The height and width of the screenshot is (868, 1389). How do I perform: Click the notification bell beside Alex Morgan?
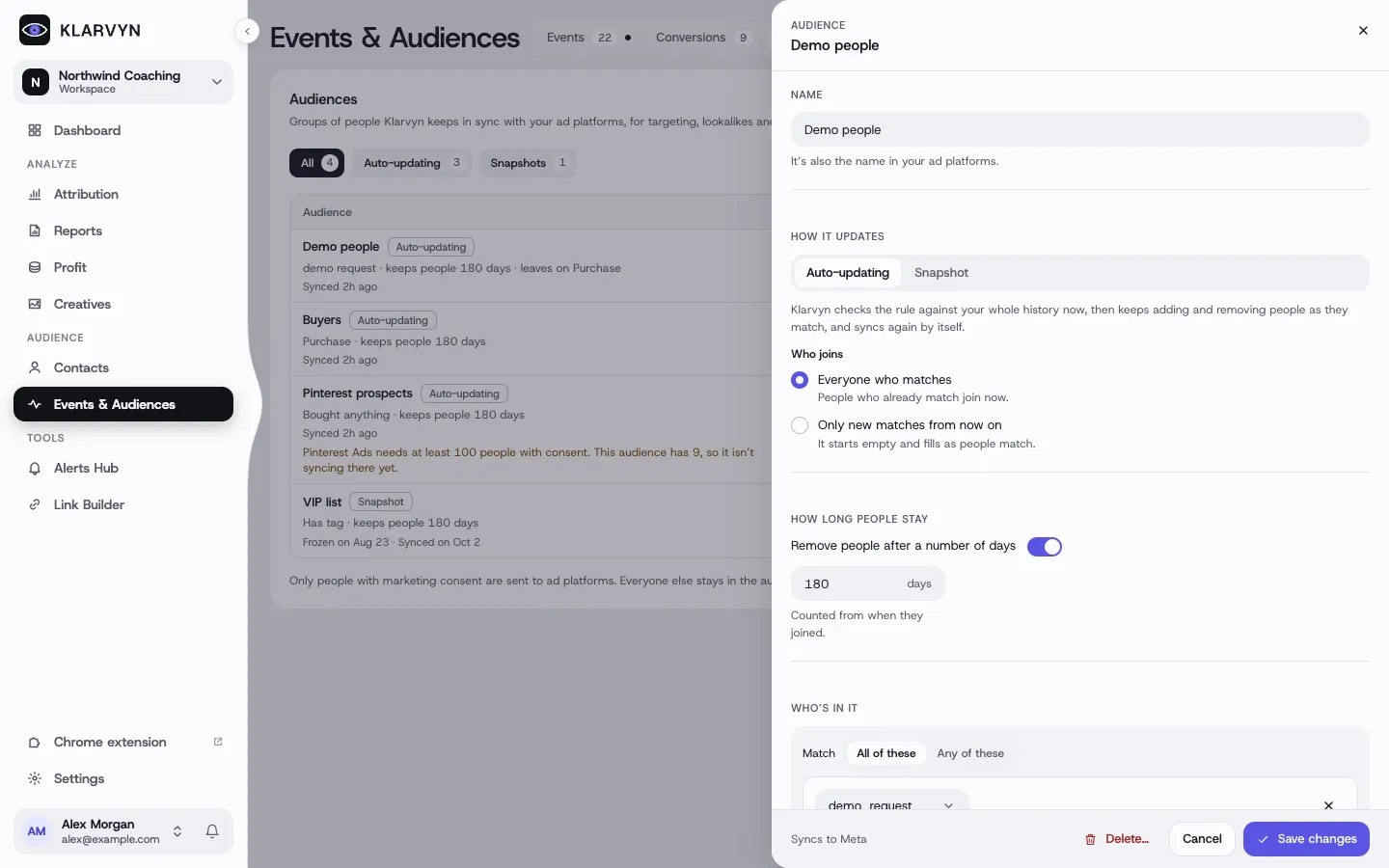212,831
